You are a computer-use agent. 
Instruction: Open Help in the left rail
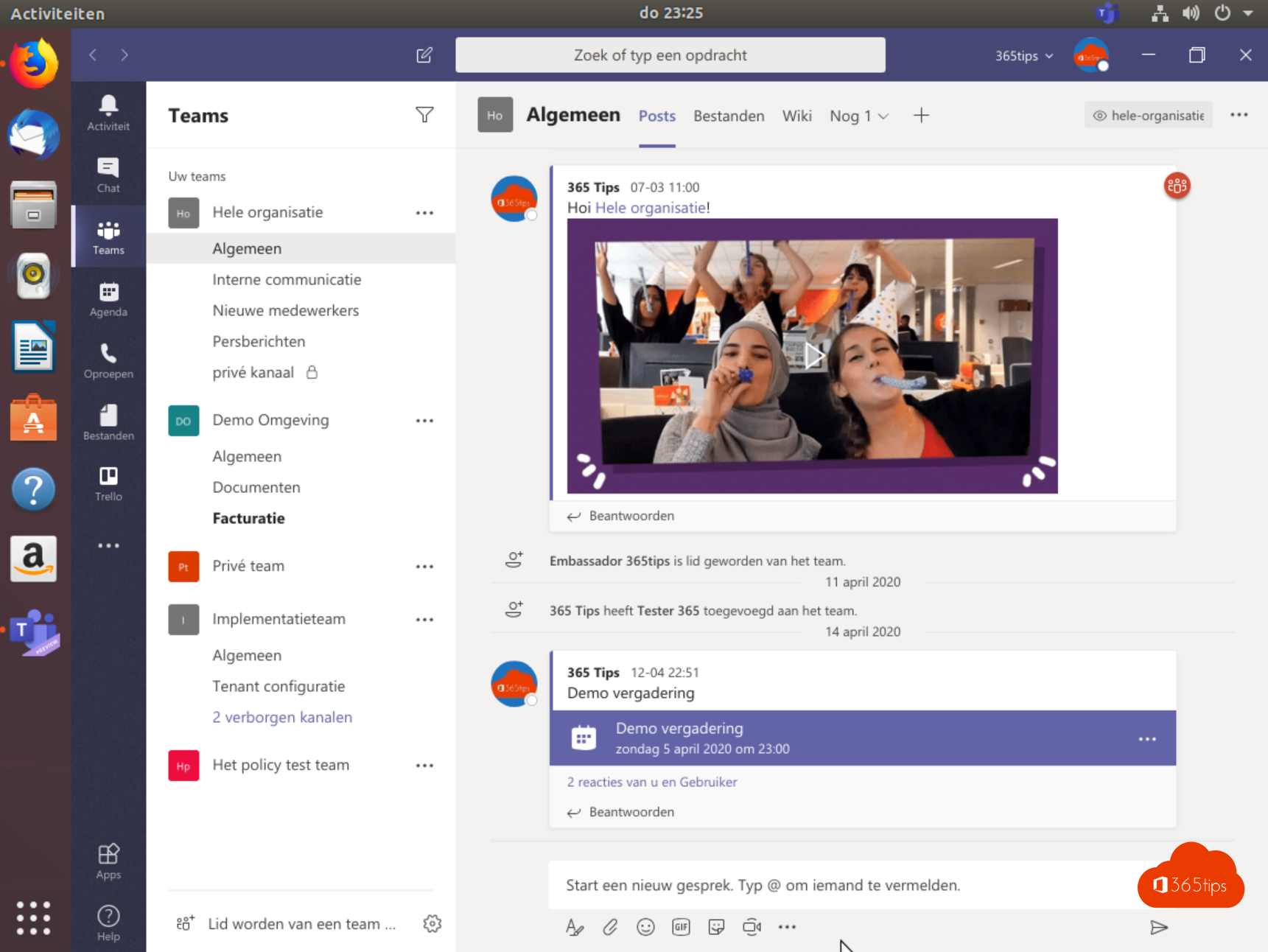108,923
